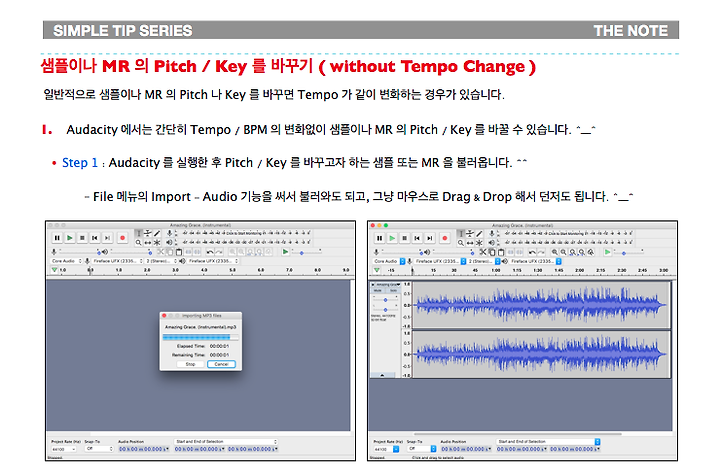Open Snap-To dropdown in import-dialog window
The image size is (720, 473).
click(x=99, y=449)
